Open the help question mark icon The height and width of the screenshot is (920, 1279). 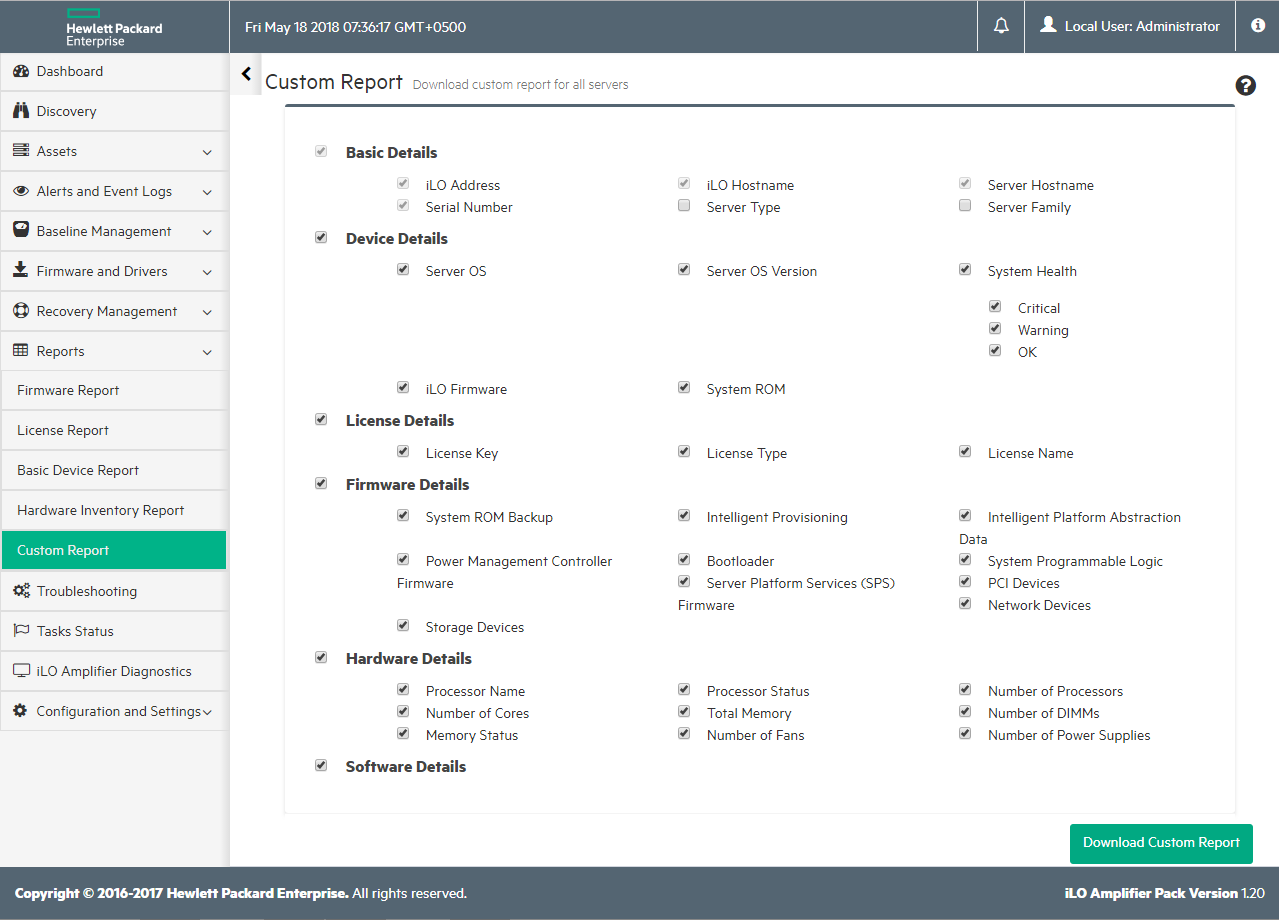pyautogui.click(x=1246, y=86)
